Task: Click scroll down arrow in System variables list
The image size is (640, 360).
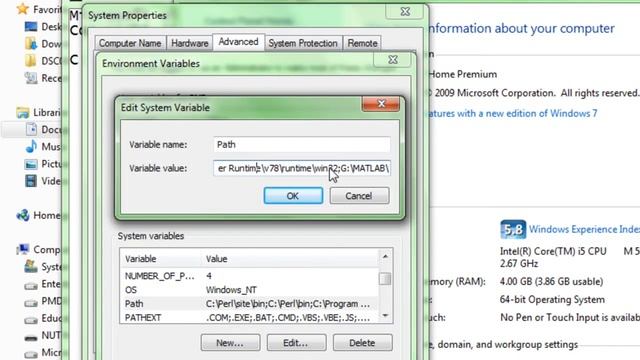Action: [385, 316]
